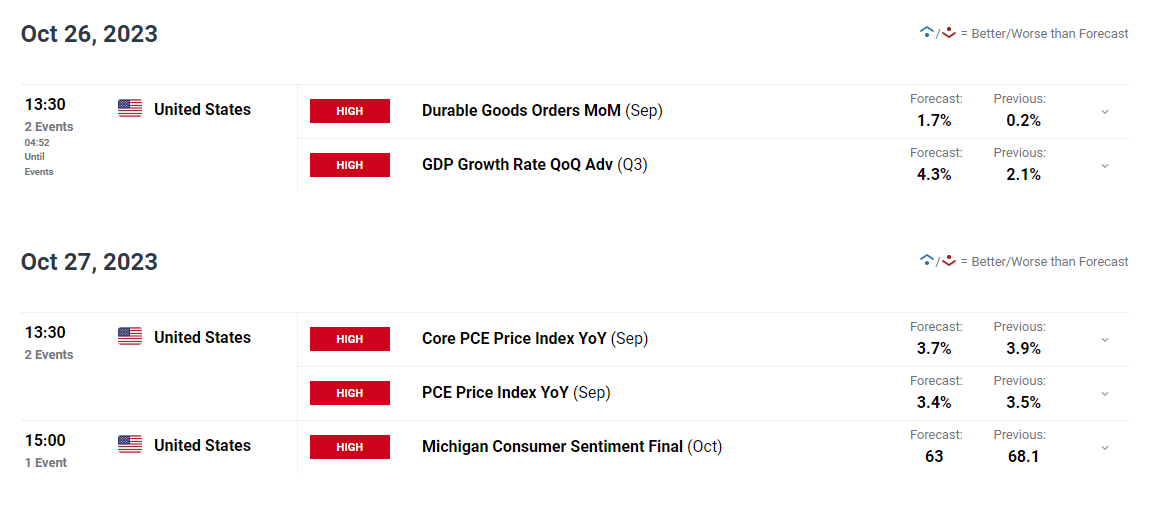Expand Durable Goods Orders MoM details chevron
The height and width of the screenshot is (520, 1172).
pos(1105,112)
